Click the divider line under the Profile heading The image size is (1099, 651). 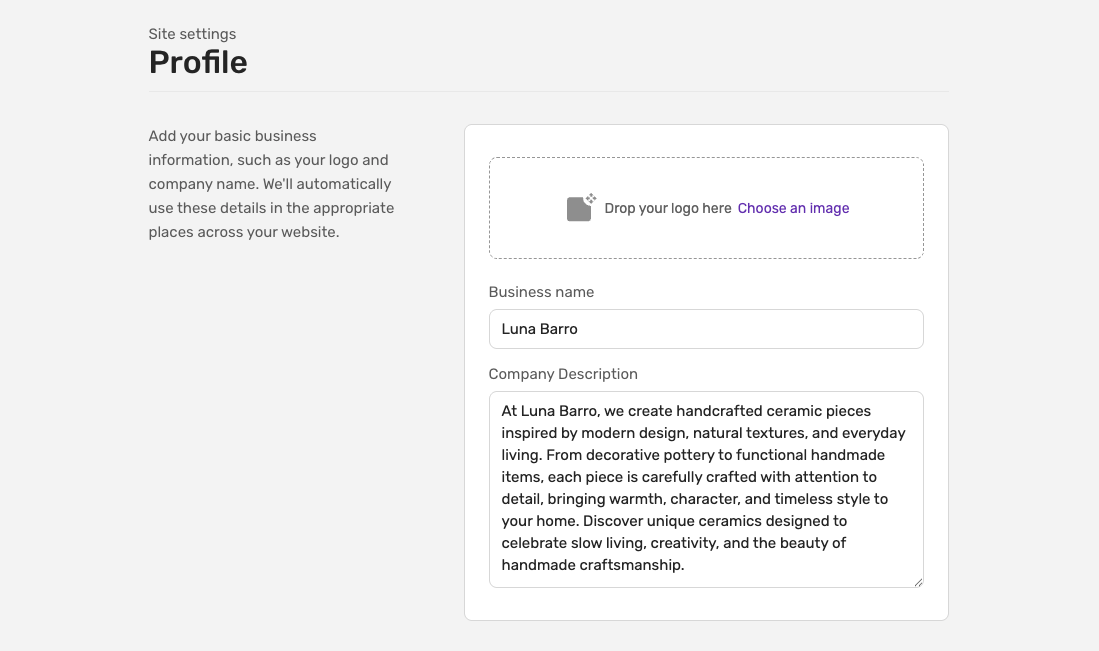548,91
